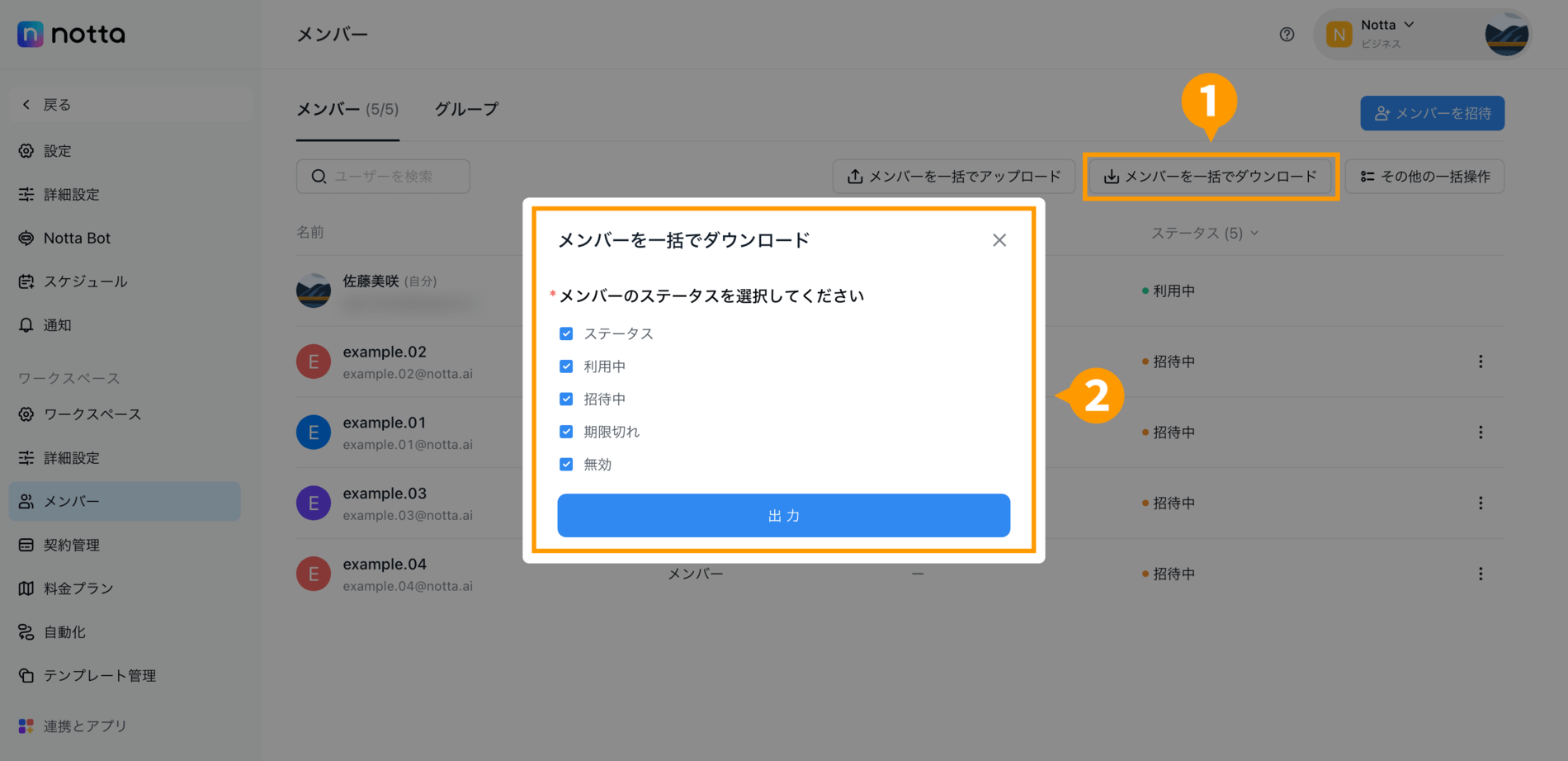
Task: Toggle ステータス select-all checkbox
Action: 566,333
